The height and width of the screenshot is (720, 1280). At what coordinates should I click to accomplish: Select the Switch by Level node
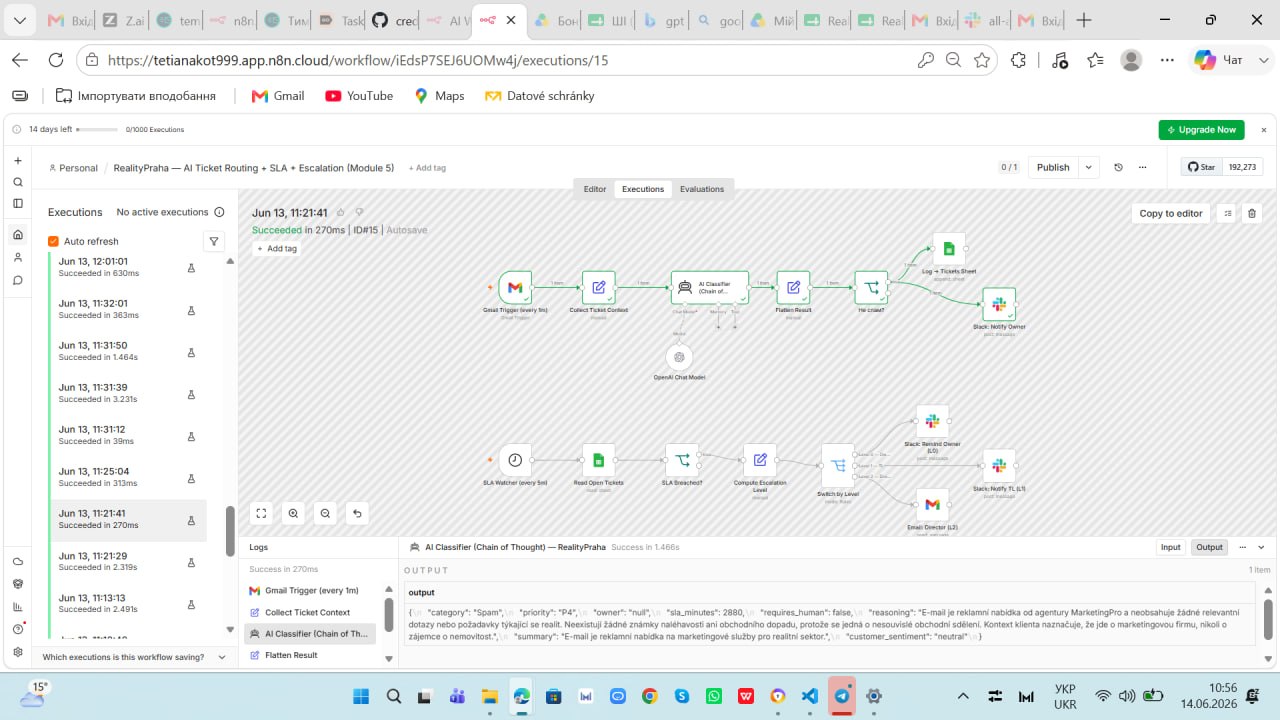838,466
